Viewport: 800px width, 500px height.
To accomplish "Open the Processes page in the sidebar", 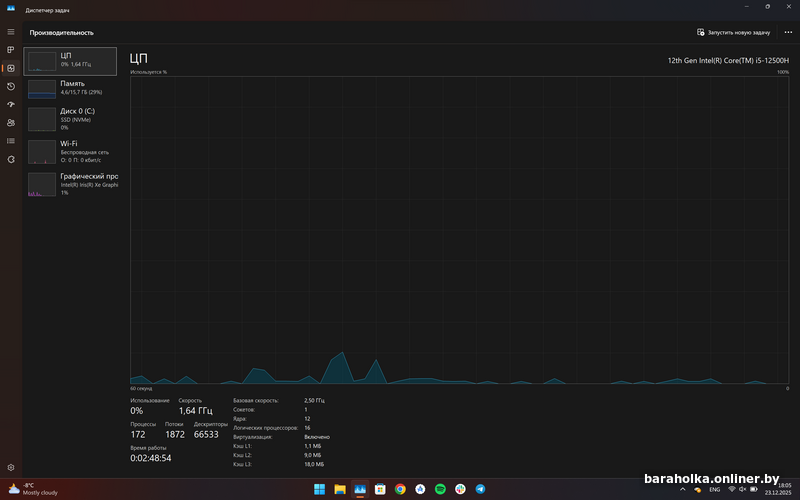I will point(11,49).
